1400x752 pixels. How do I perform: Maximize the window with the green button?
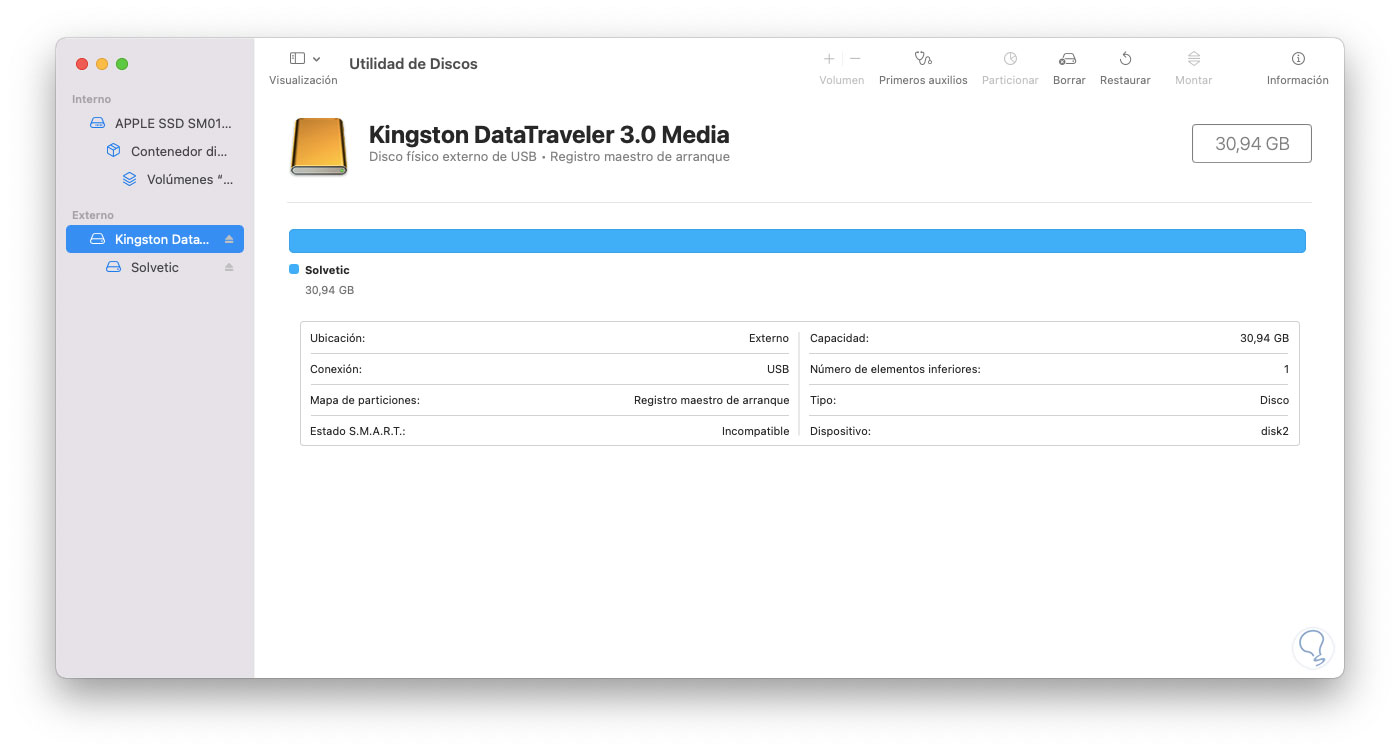coord(122,64)
